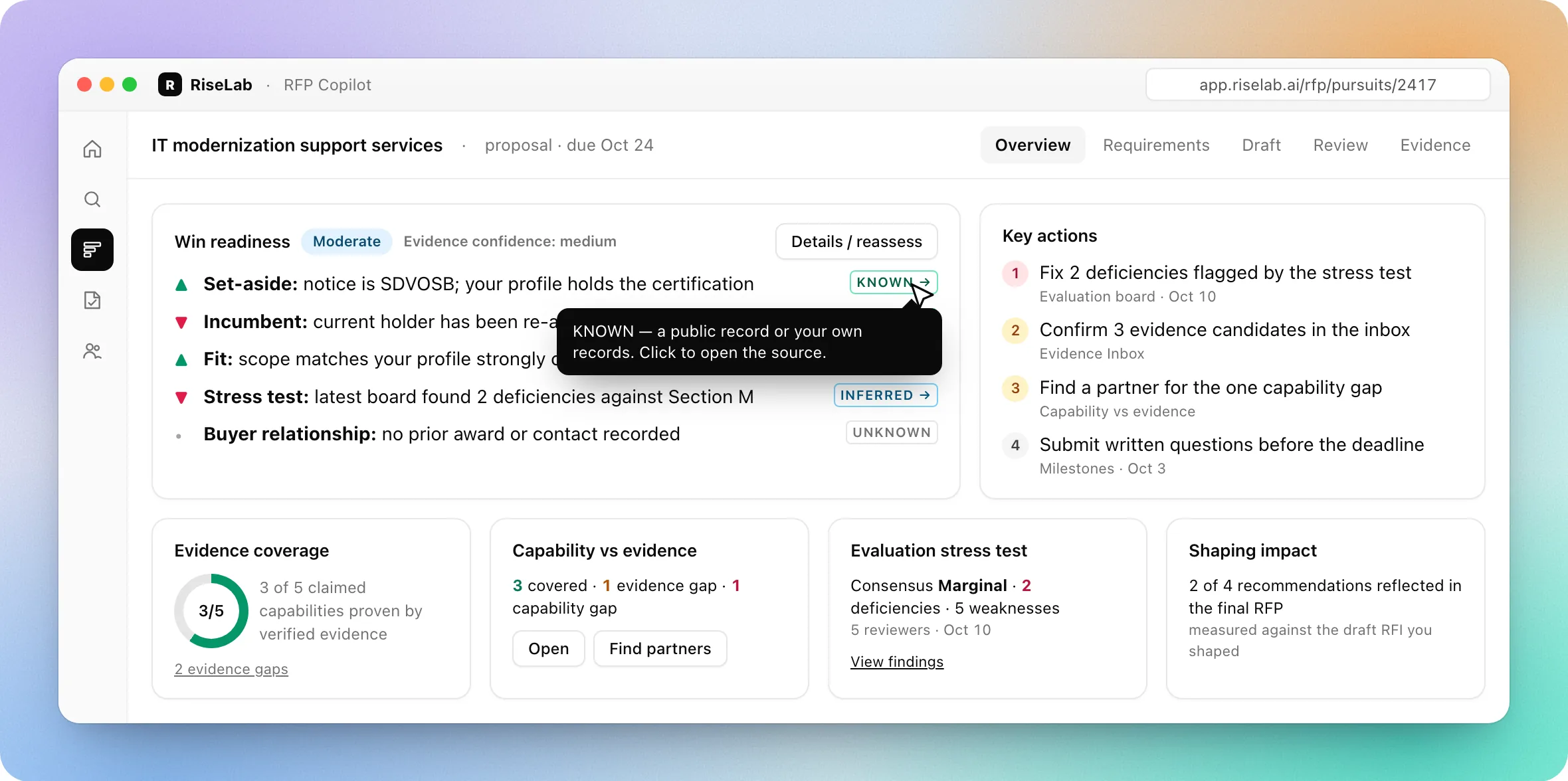Click the yellow minimize window button
This screenshot has width=1568, height=781.
point(107,84)
